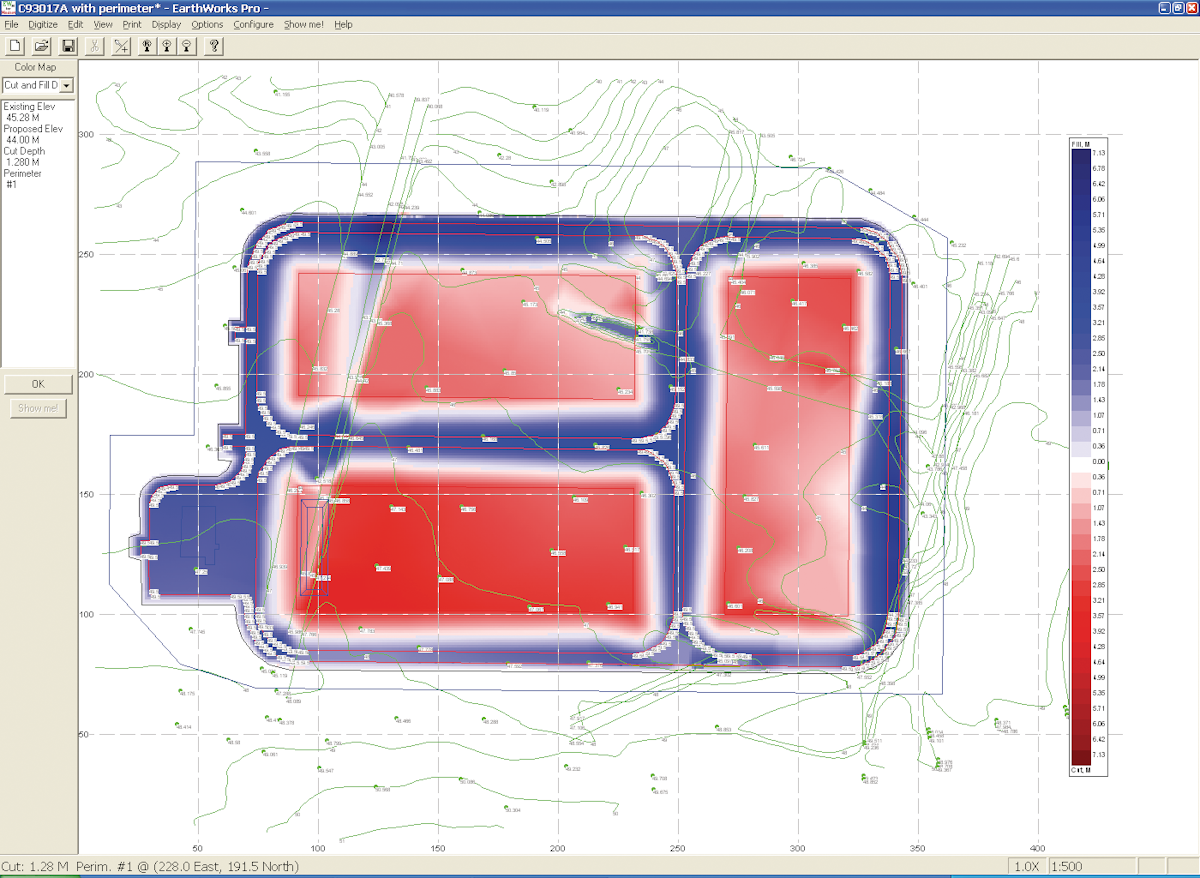
Task: Select the survey marker zoom-out tool
Action: click(x=187, y=45)
